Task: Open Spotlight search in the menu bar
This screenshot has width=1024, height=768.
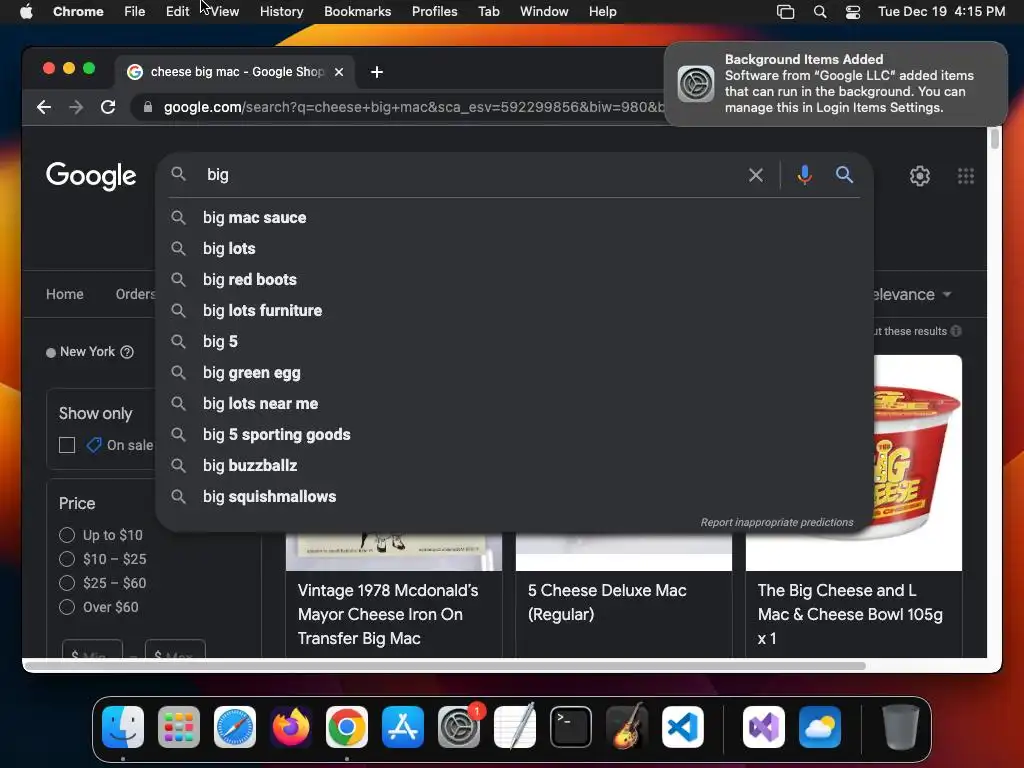Action: tap(820, 12)
